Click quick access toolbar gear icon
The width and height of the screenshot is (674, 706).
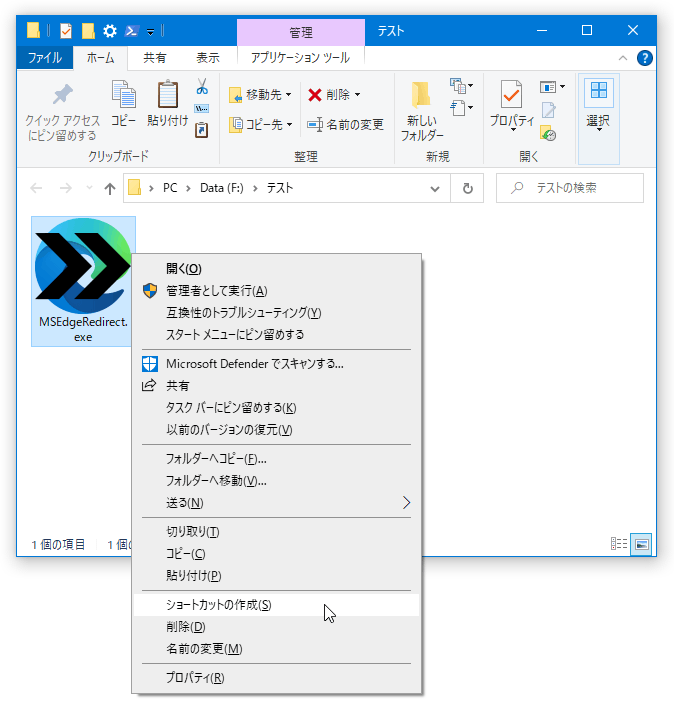coord(109,31)
